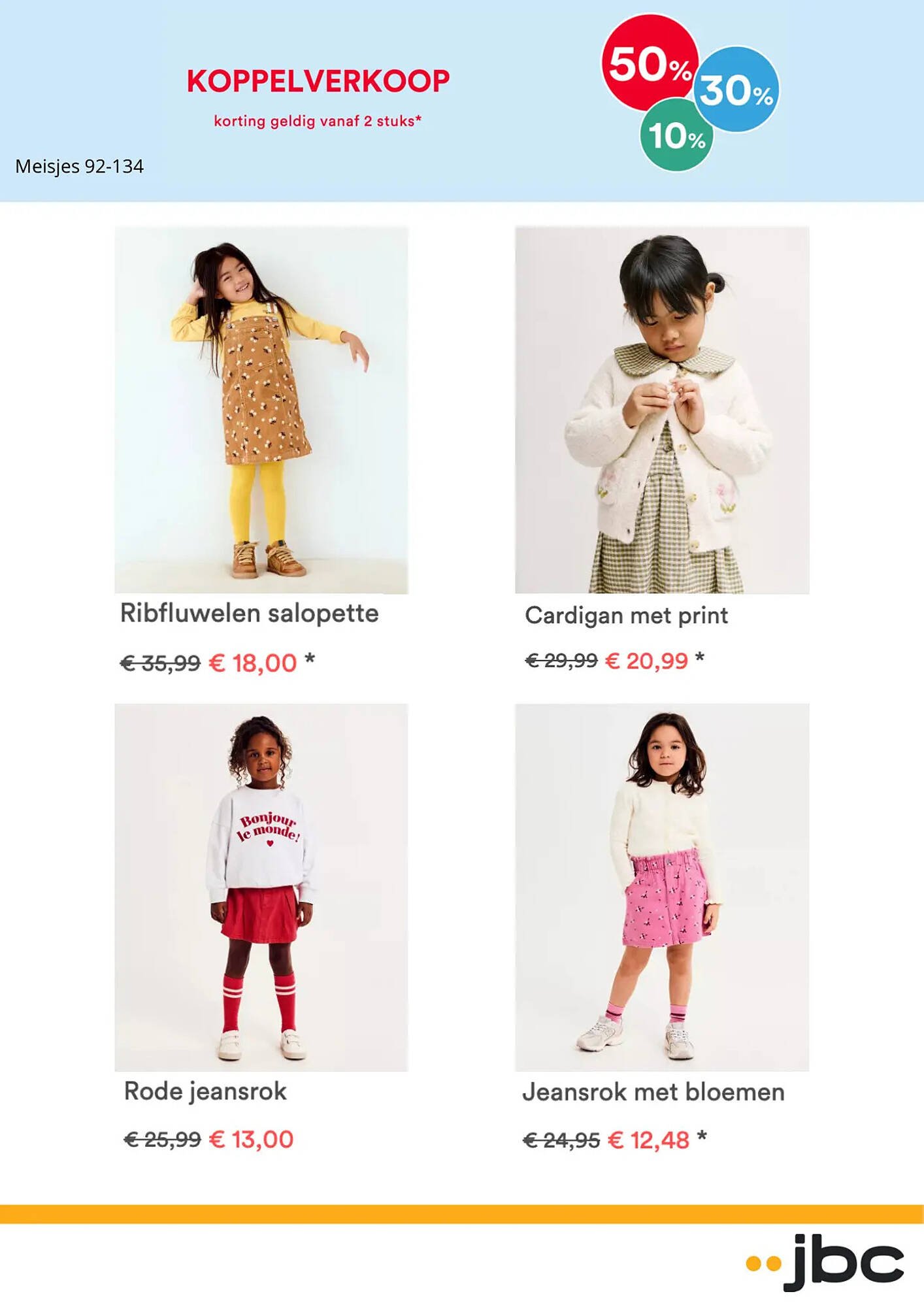Click the € 20,99 sale price
The width and height of the screenshot is (924, 1307).
point(647,661)
